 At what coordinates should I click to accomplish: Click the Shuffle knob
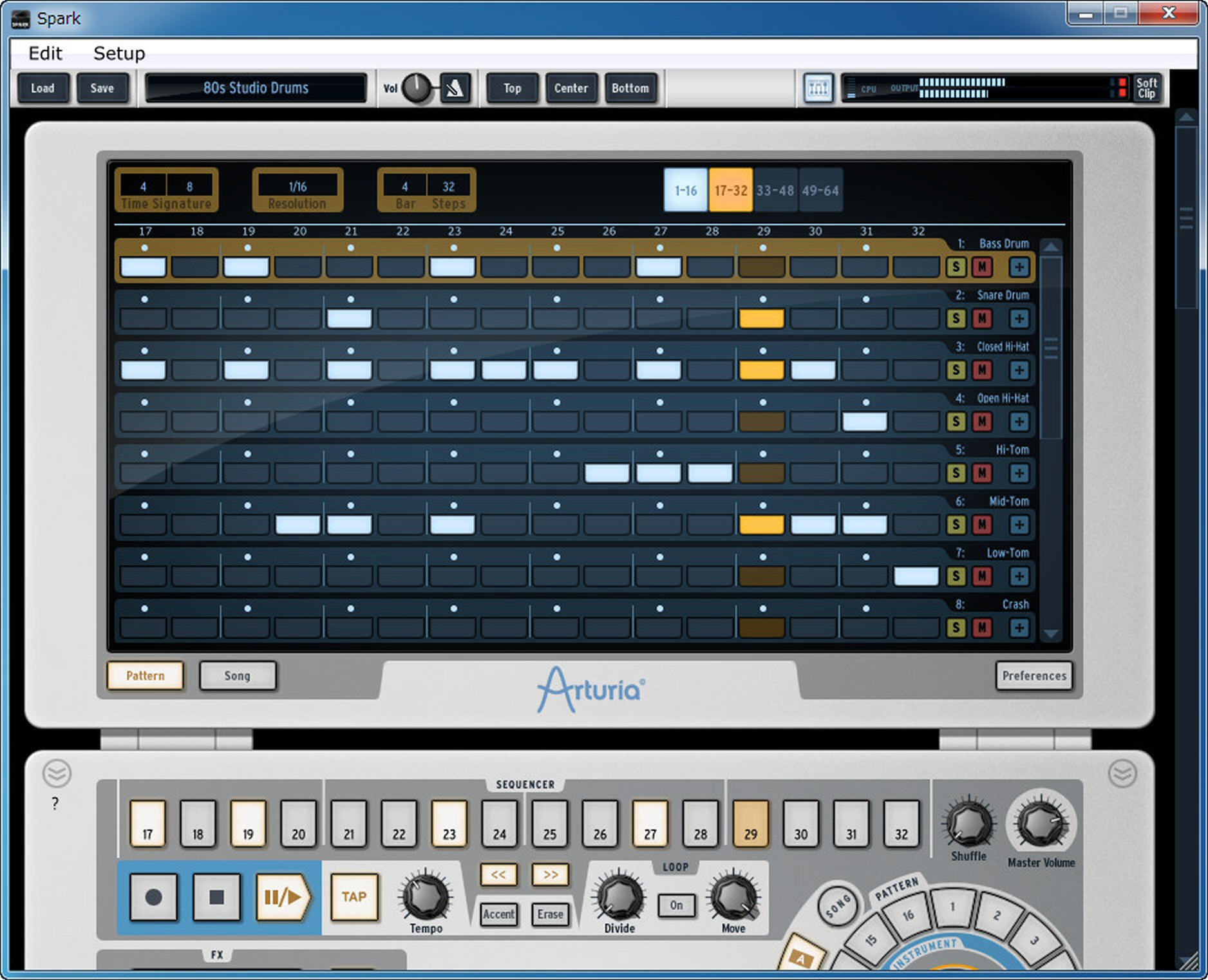tap(968, 823)
